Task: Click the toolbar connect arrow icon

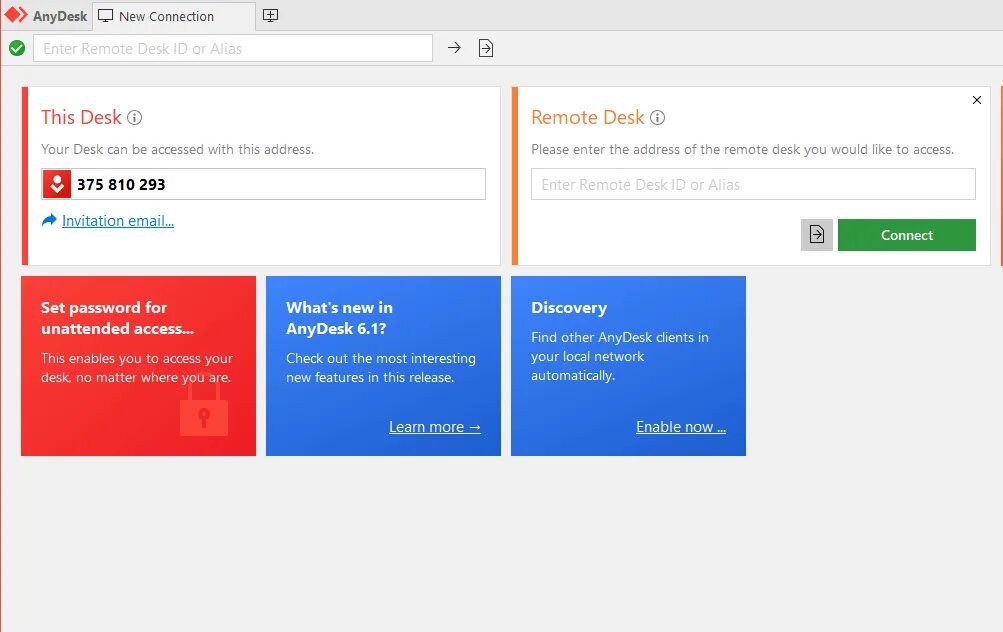Action: [454, 48]
